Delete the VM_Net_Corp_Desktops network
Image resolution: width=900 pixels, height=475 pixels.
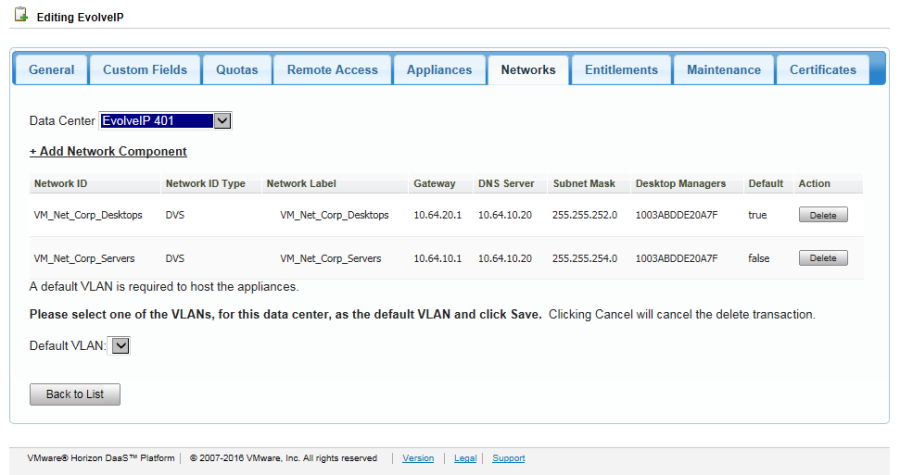[822, 215]
